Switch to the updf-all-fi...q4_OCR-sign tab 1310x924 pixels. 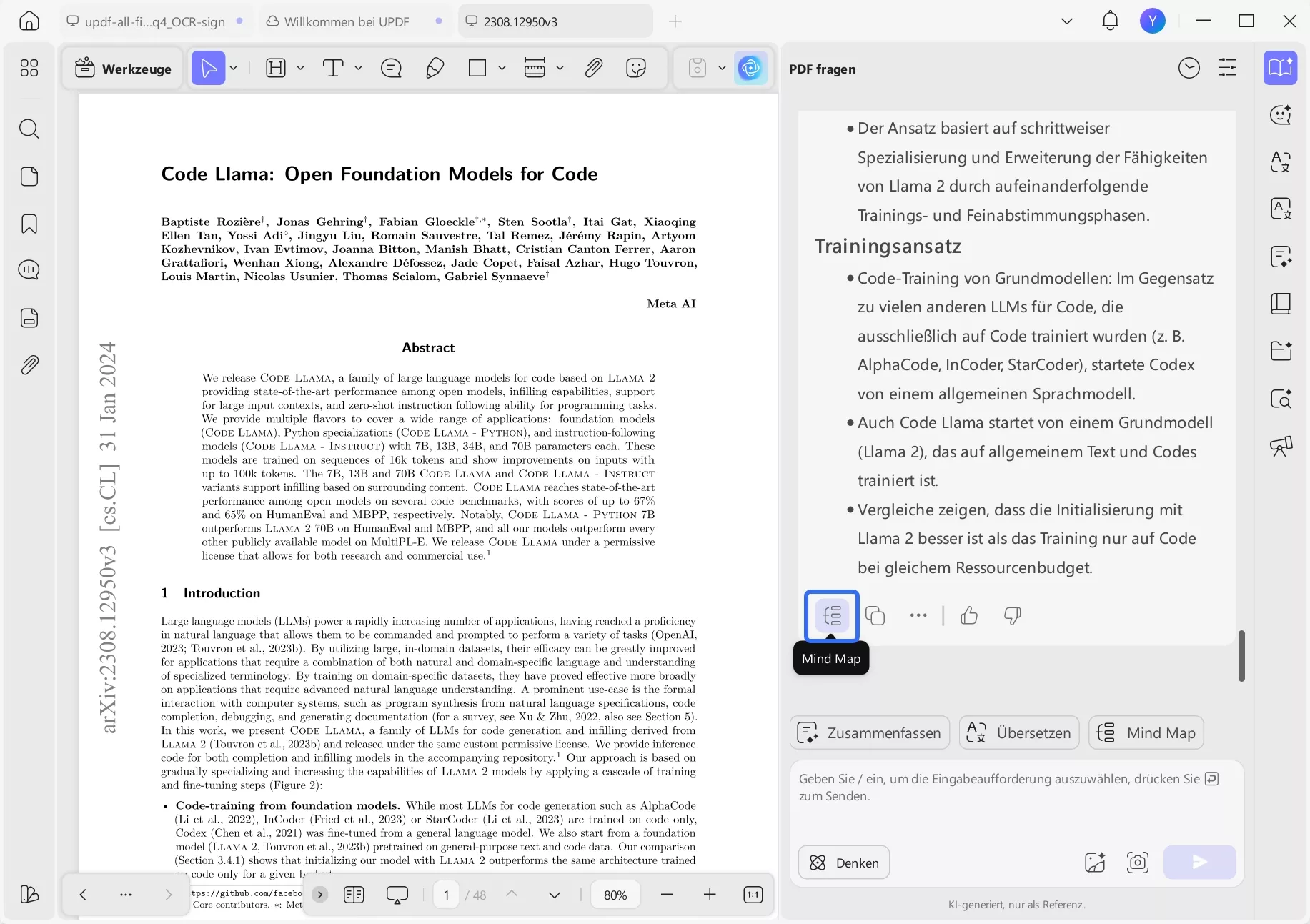155,21
